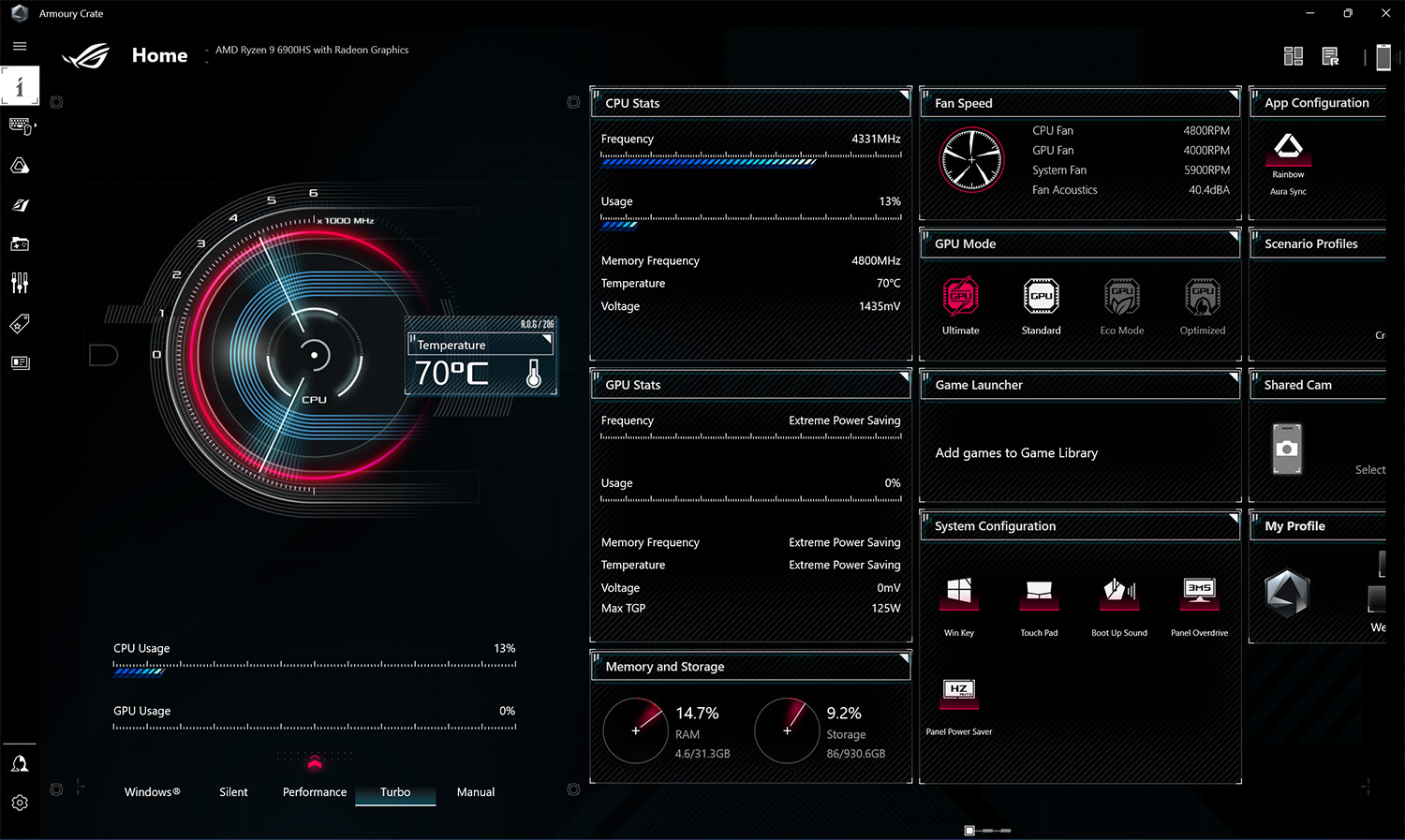This screenshot has height=840, width=1405.
Task: Click Add games to Game Library
Action: [x=1016, y=453]
